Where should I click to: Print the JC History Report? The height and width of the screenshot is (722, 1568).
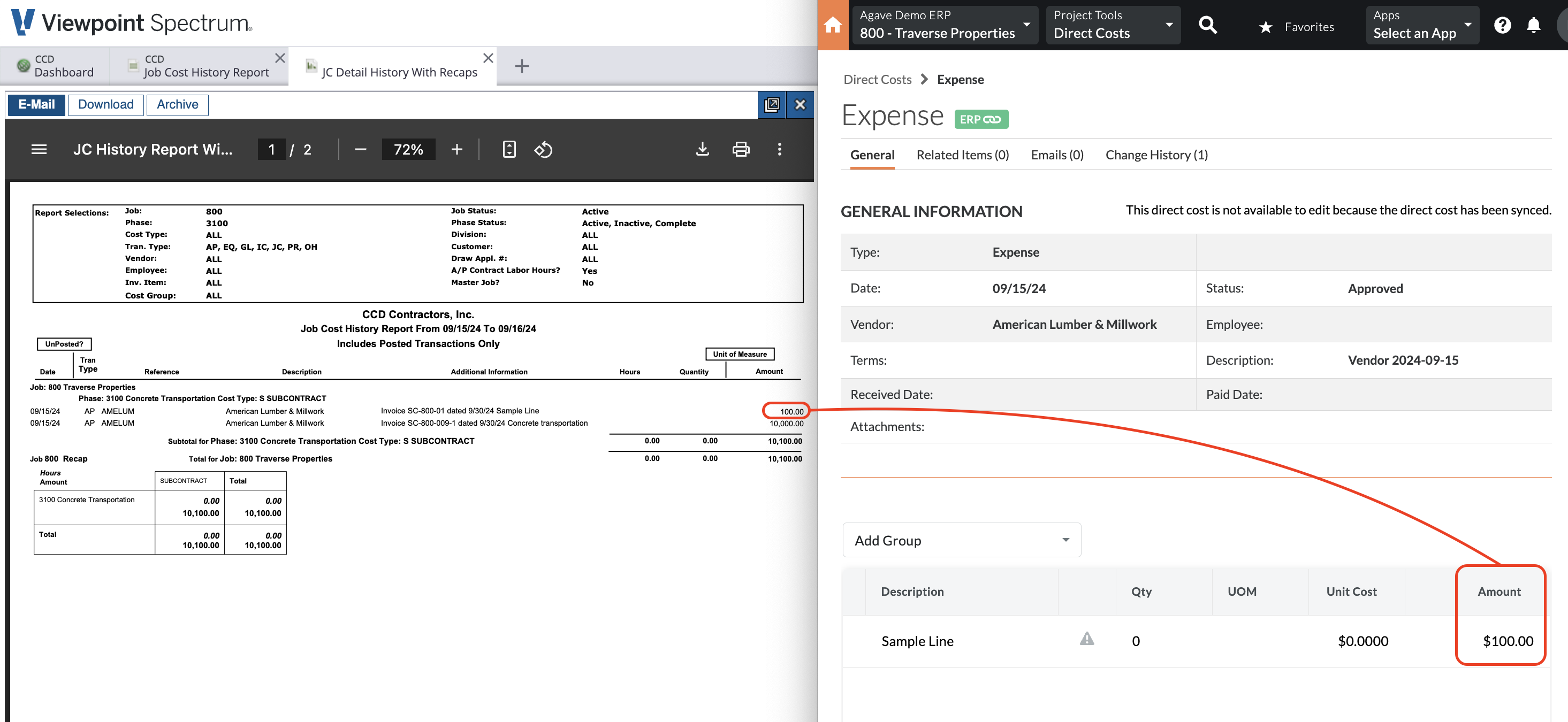point(741,150)
